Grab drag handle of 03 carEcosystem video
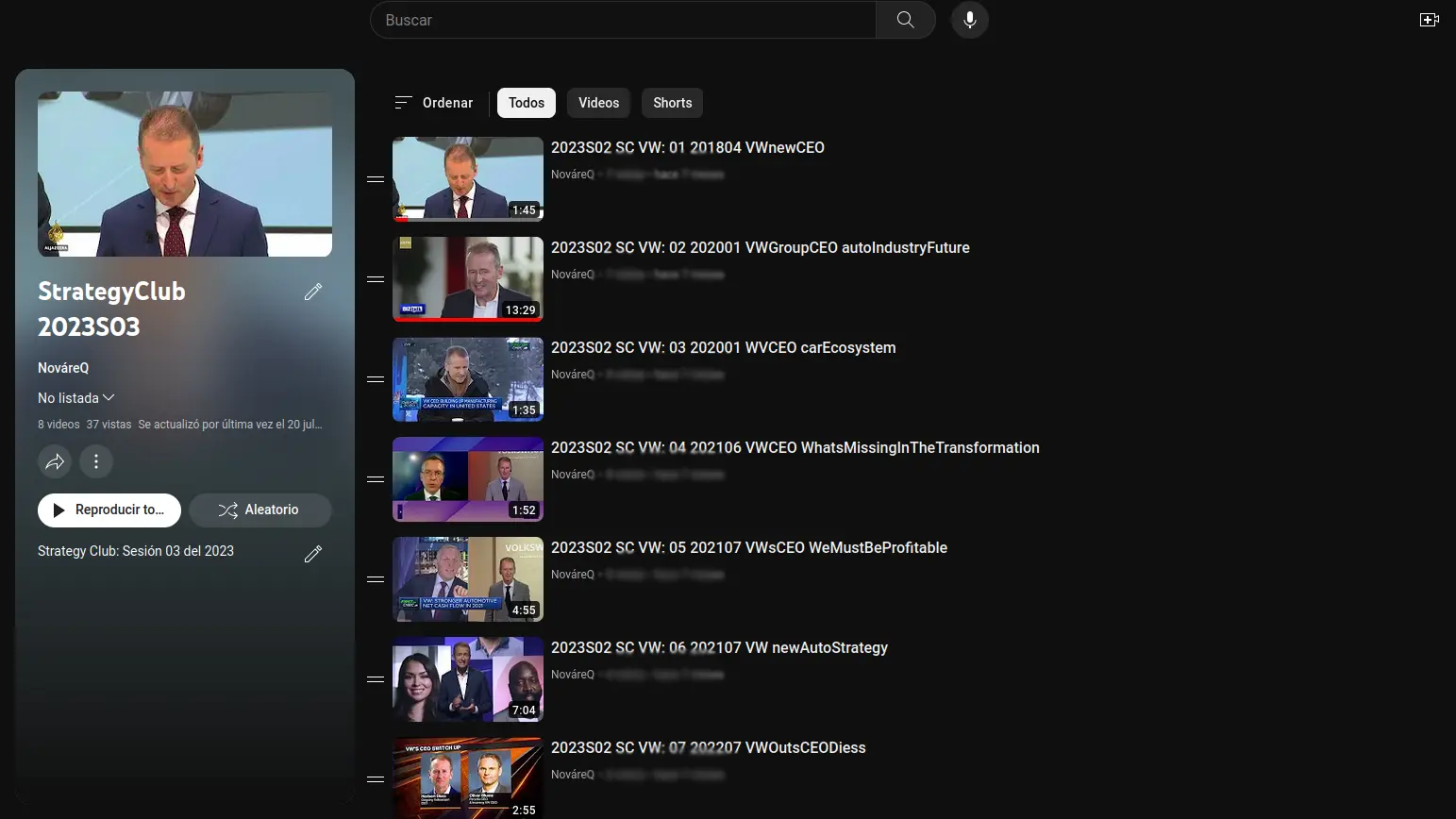The image size is (1456, 819). (x=376, y=379)
